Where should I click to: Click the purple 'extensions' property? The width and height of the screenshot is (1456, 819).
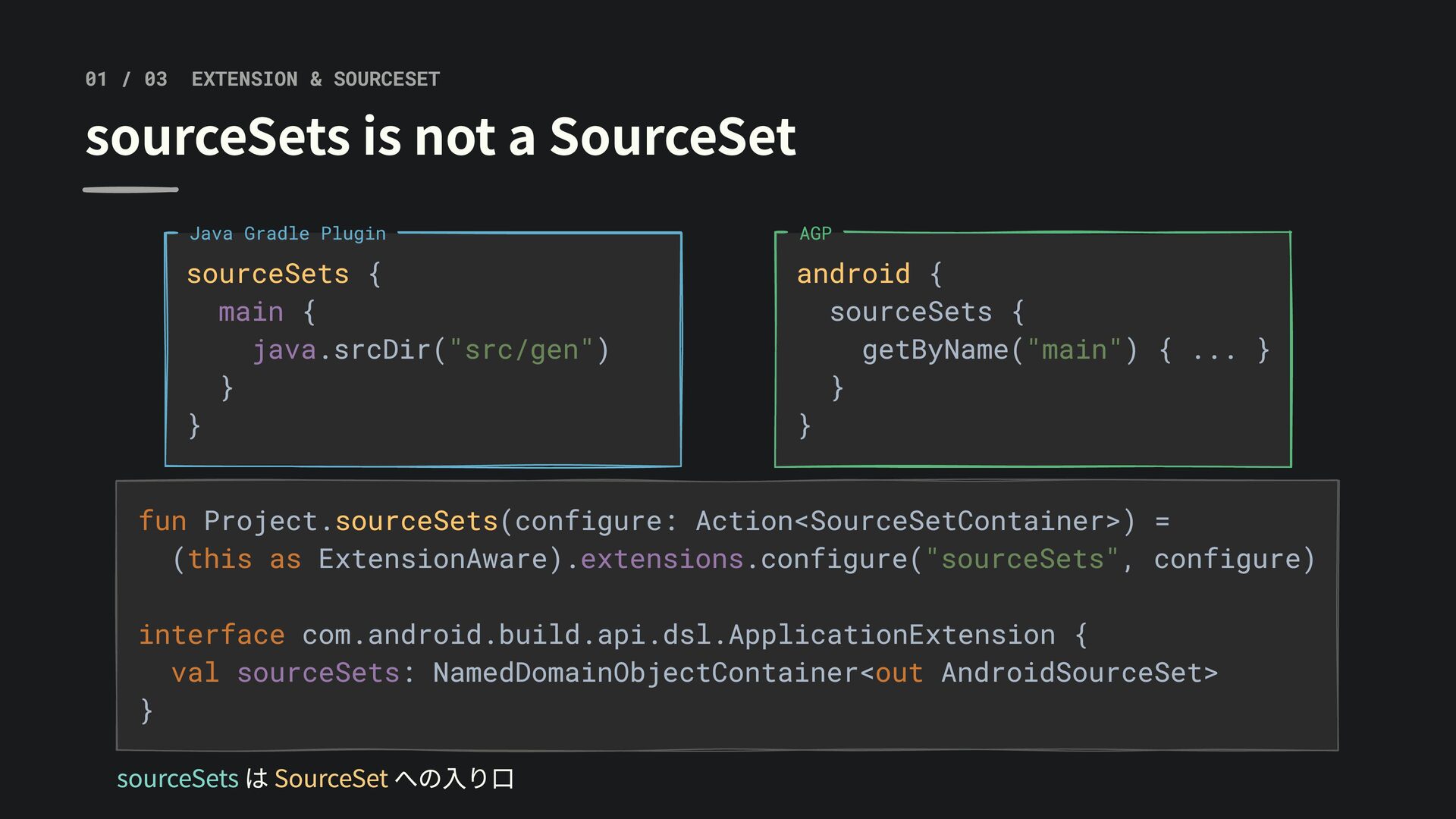(x=661, y=559)
